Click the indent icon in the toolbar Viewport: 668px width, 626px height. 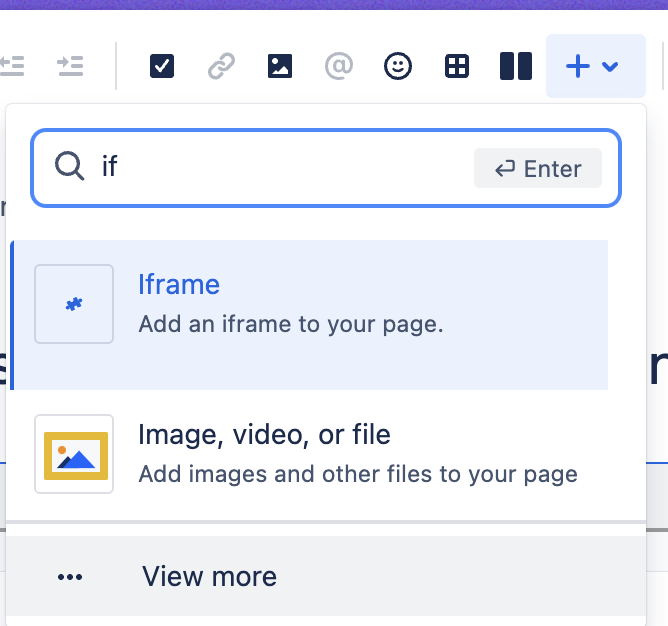point(70,66)
